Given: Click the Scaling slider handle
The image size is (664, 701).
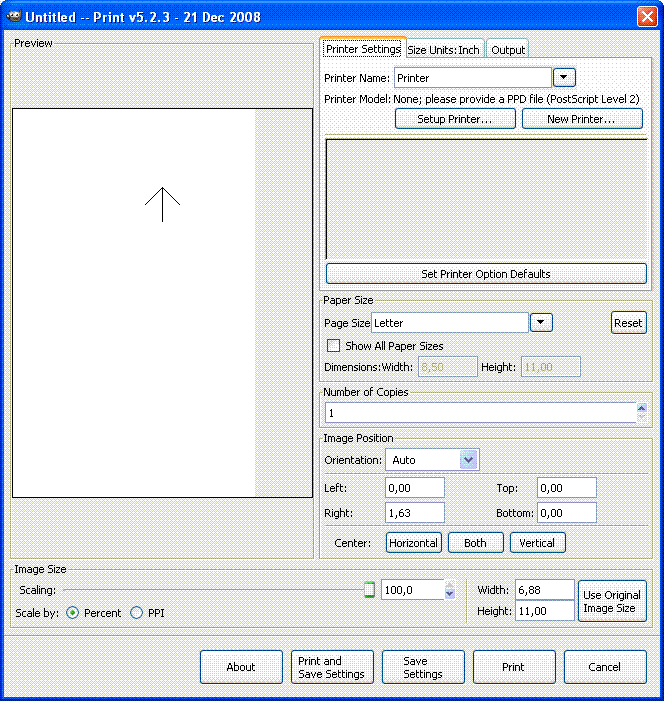Looking at the screenshot, I should [369, 590].
